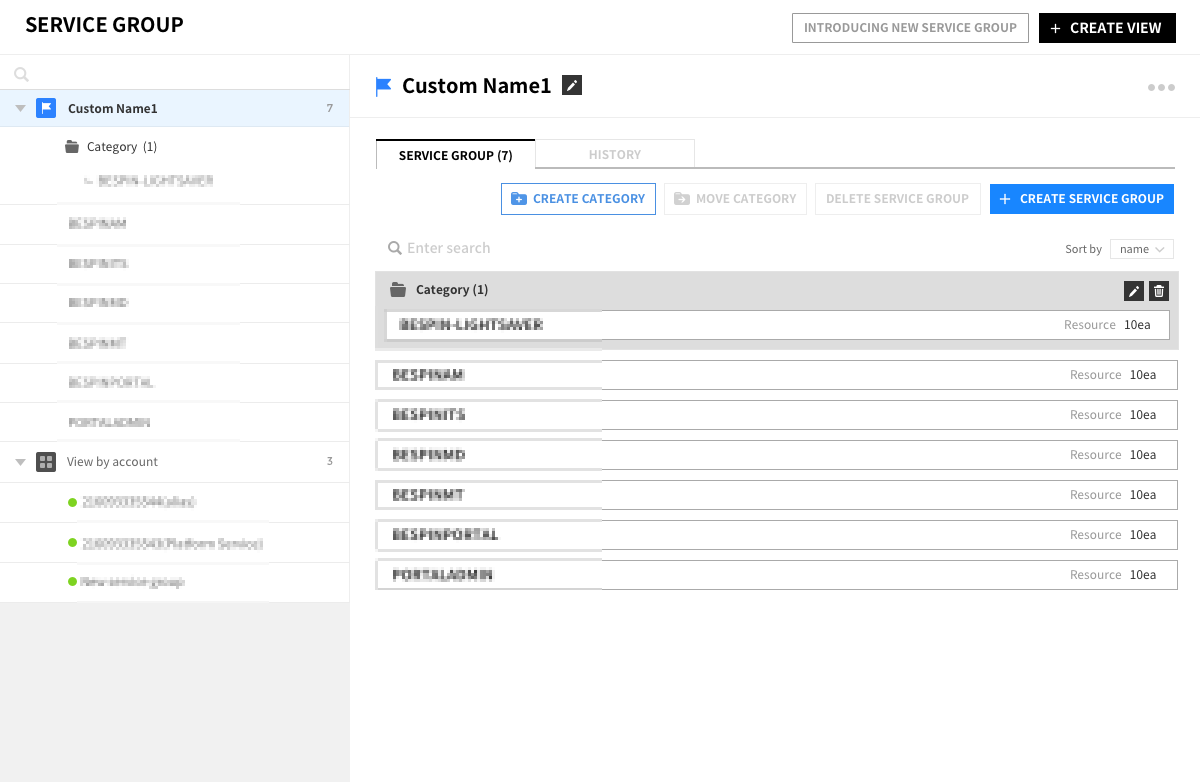Screen dimensions: 1200x782
Task: Click the Category row edit pencil icon
Action: tap(1133, 291)
